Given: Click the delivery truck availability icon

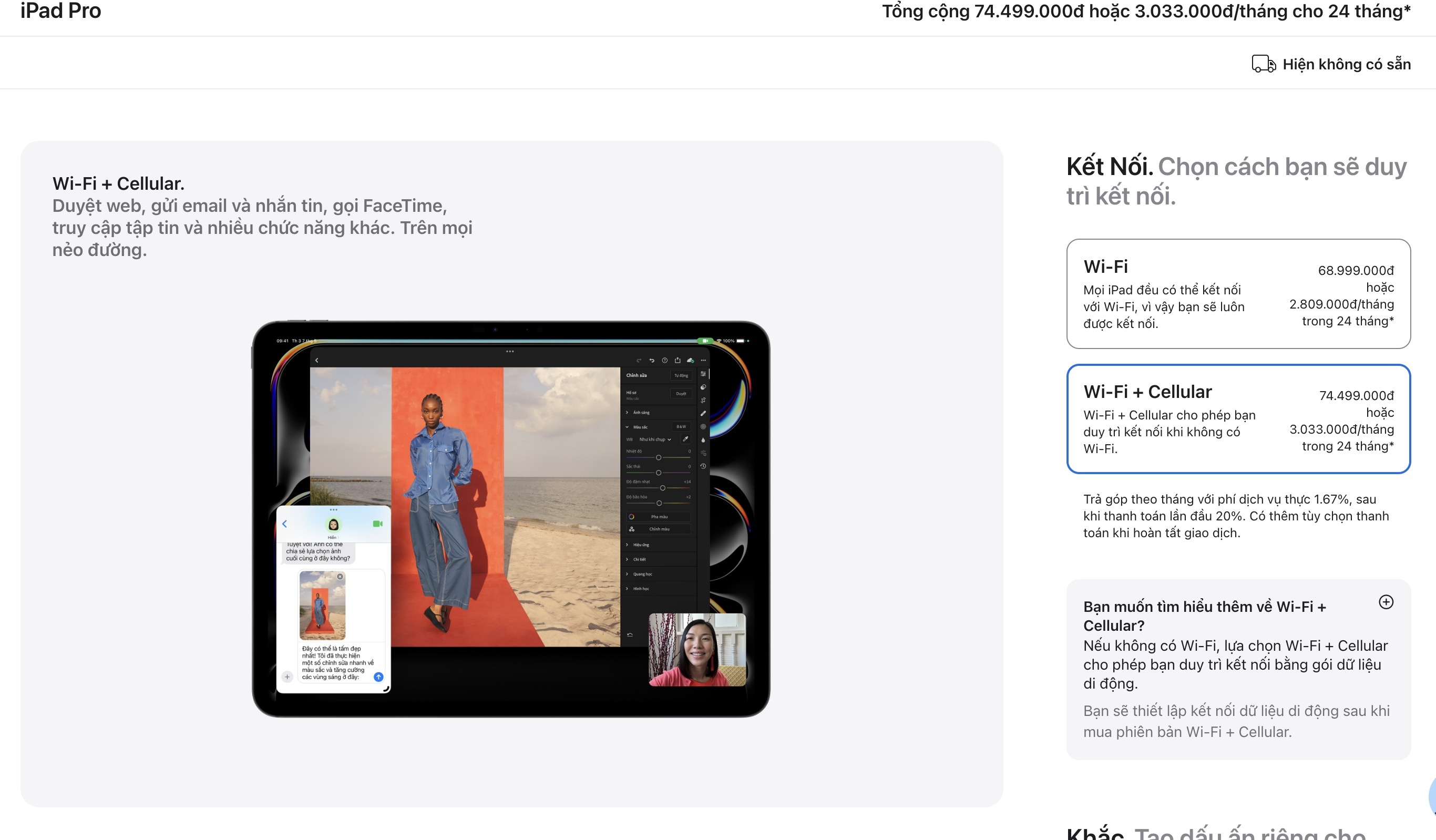Looking at the screenshot, I should 1264,64.
